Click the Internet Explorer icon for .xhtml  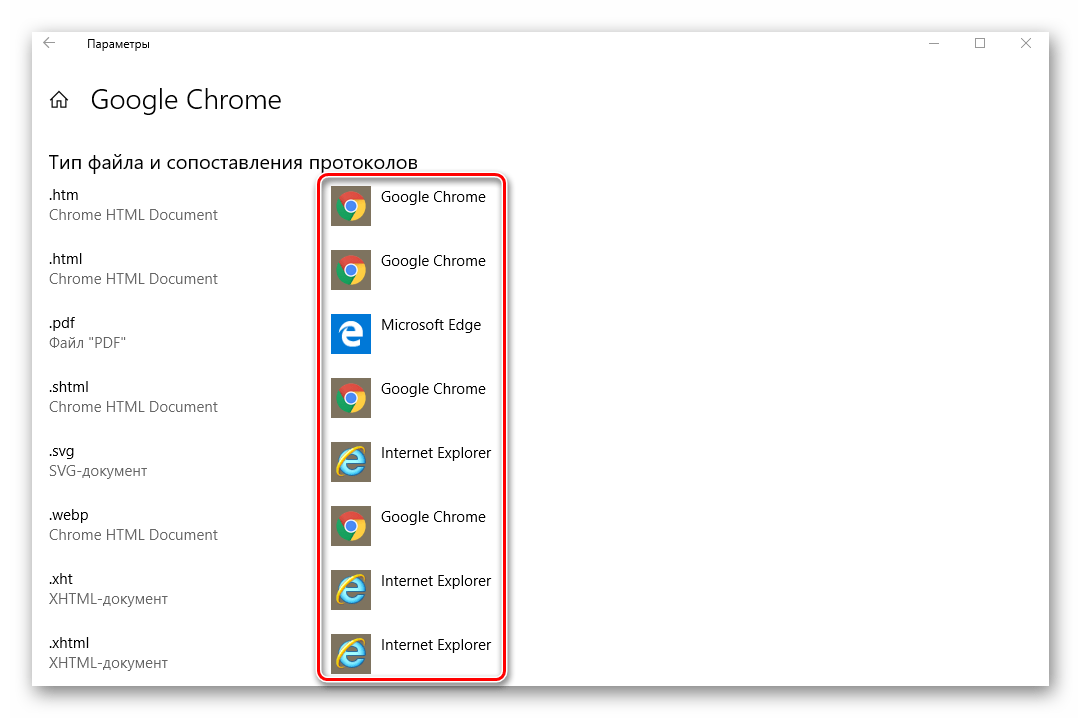[351, 654]
